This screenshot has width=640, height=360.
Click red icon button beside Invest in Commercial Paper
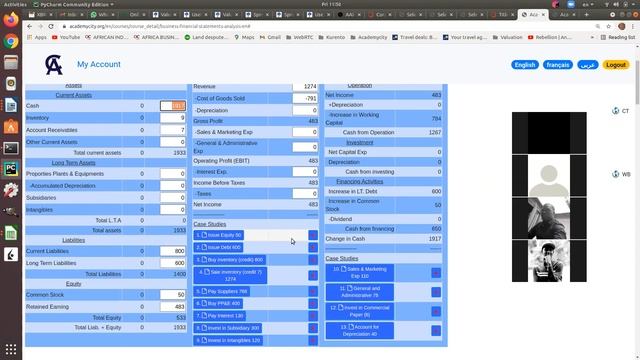[436, 311]
